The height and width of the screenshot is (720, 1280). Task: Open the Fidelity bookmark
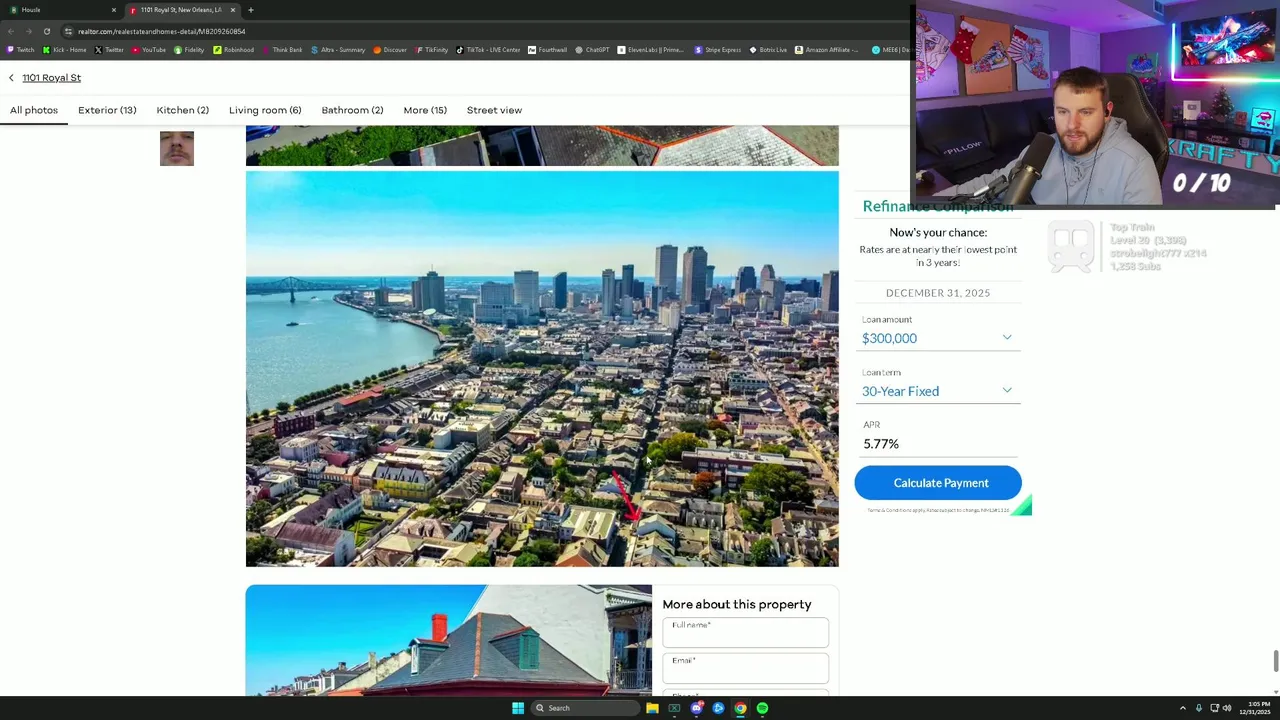[189, 50]
